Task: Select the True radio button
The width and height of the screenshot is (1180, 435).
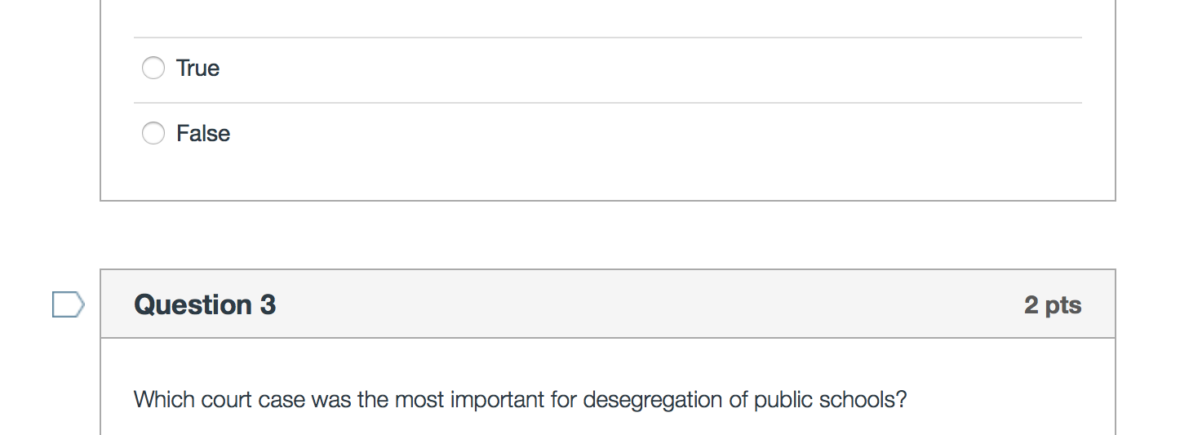Action: point(154,69)
